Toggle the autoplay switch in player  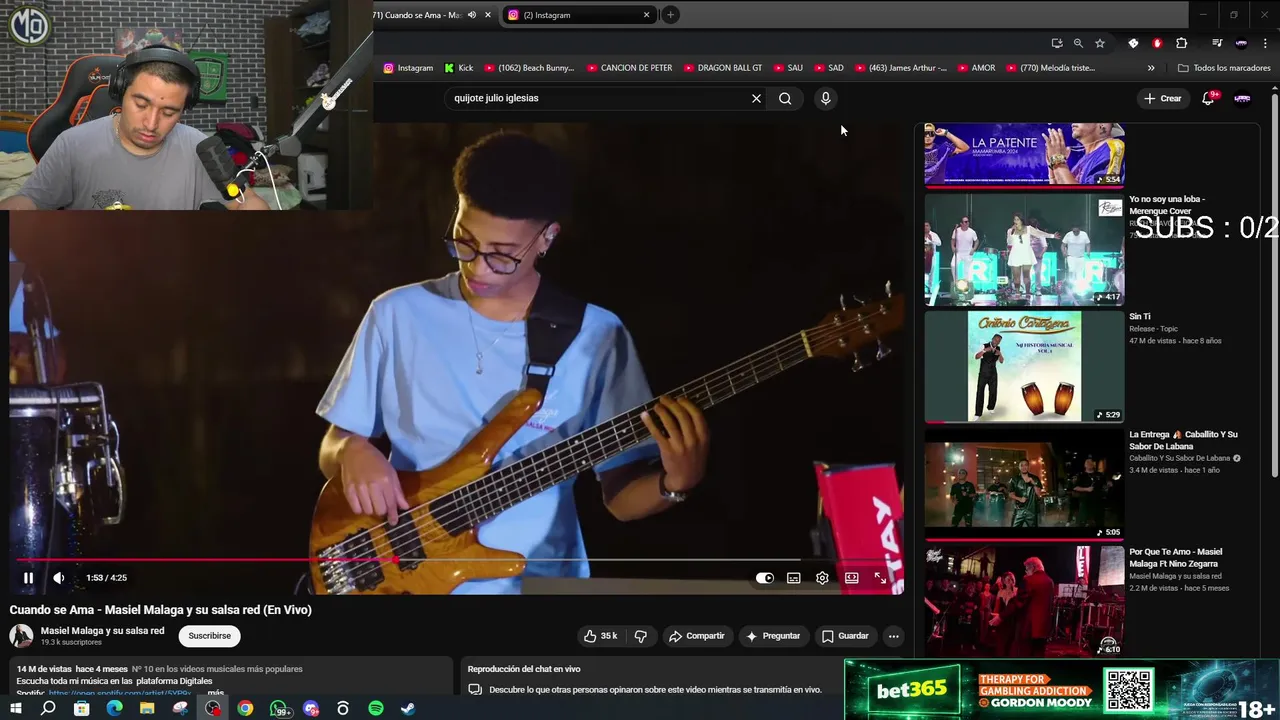click(765, 578)
